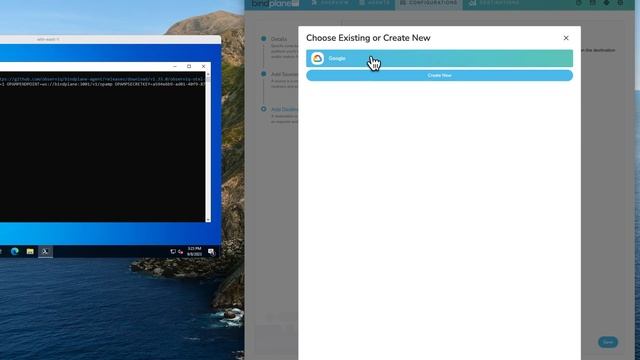Screen dimensions: 640x360
Task: Close the terminal window
Action: point(203,66)
